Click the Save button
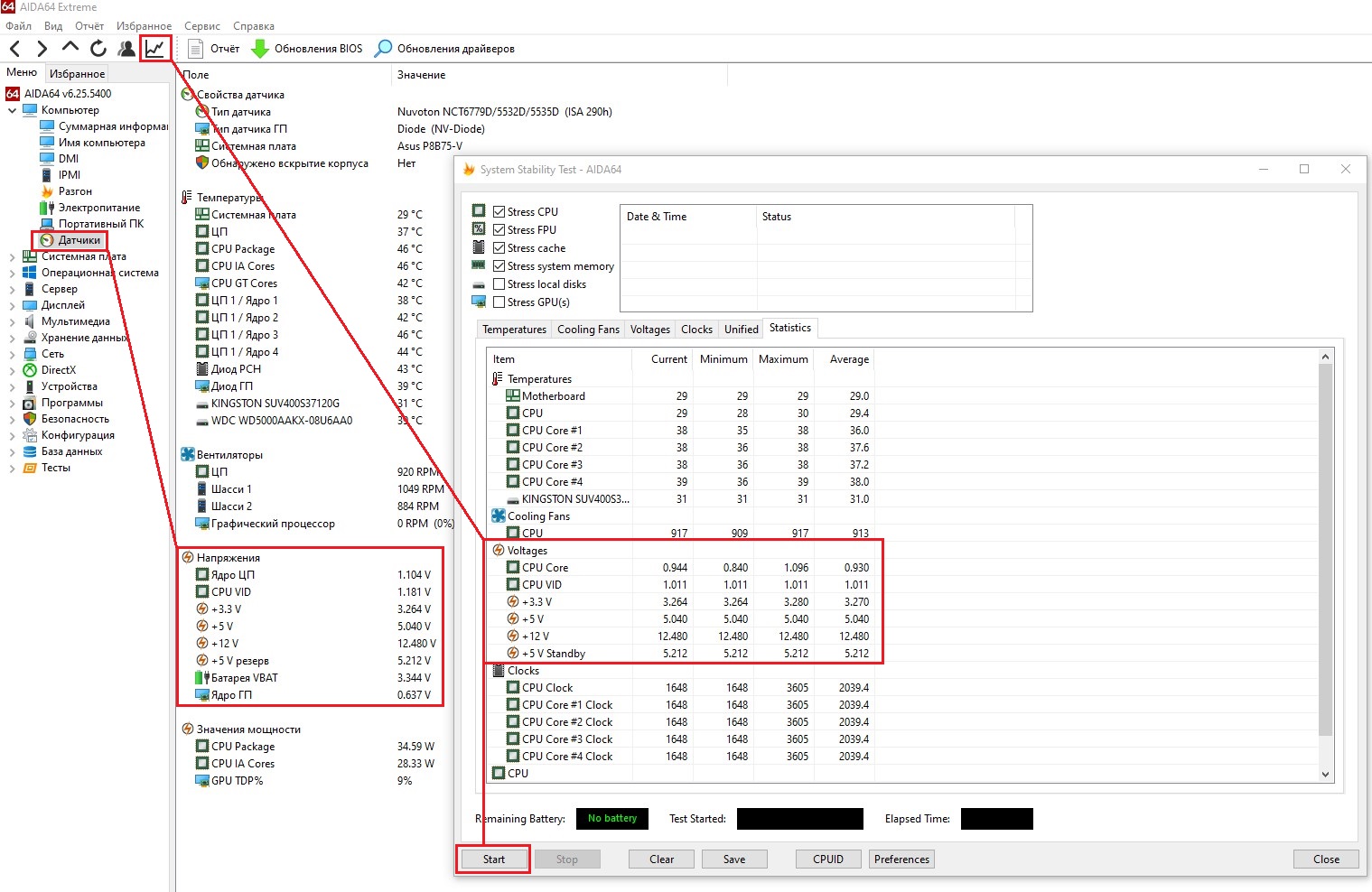The height and width of the screenshot is (892, 1372). pyautogui.click(x=734, y=859)
